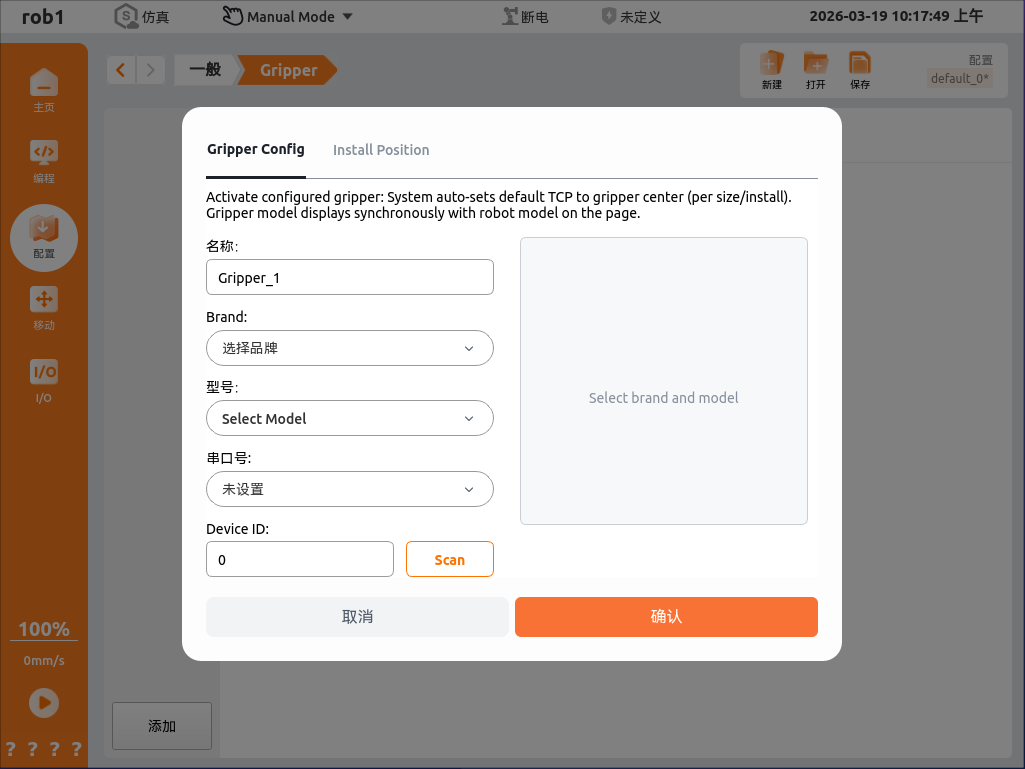Click the 100% speed indicator
Viewport: 1025px width, 769px height.
pyautogui.click(x=44, y=629)
